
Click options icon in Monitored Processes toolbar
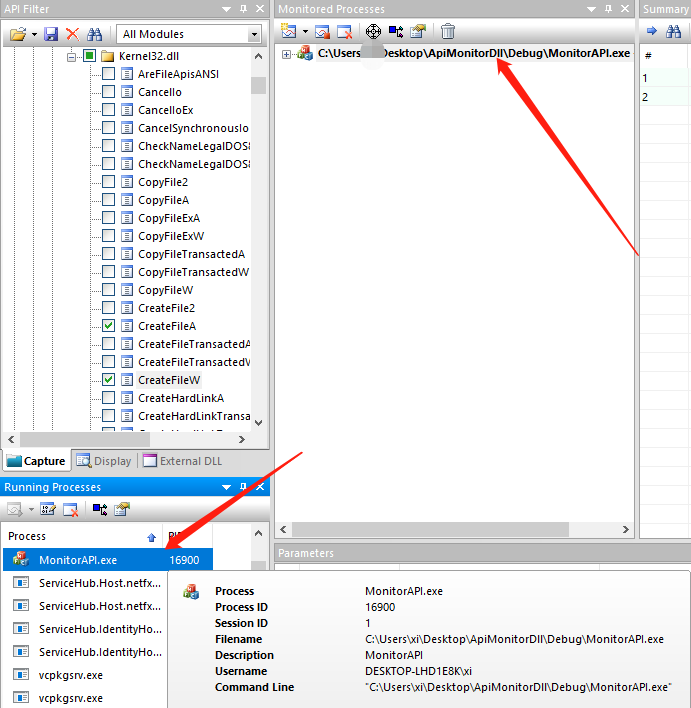pyautogui.click(x=418, y=31)
